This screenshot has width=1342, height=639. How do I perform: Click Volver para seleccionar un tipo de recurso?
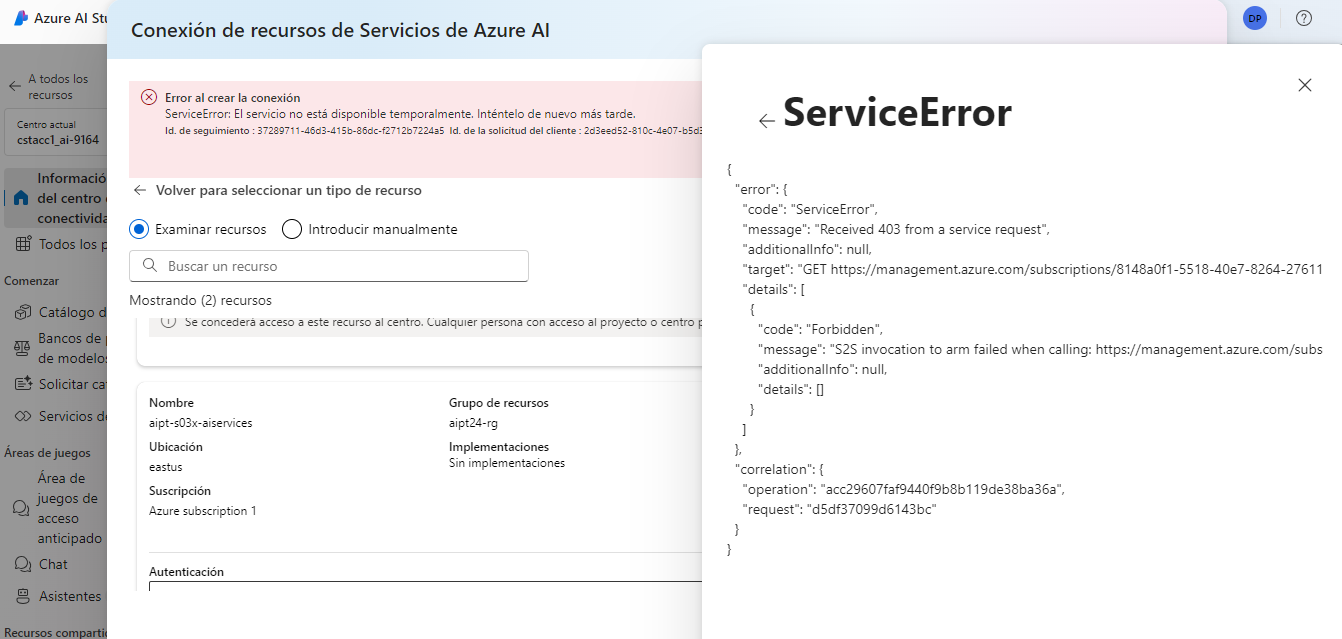click(x=289, y=190)
